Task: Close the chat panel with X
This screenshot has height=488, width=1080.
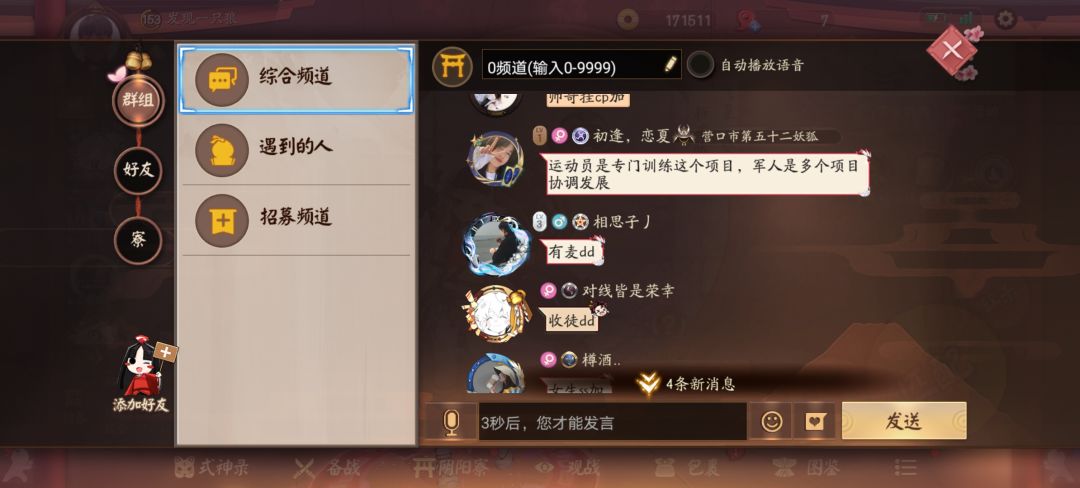Action: (x=952, y=50)
